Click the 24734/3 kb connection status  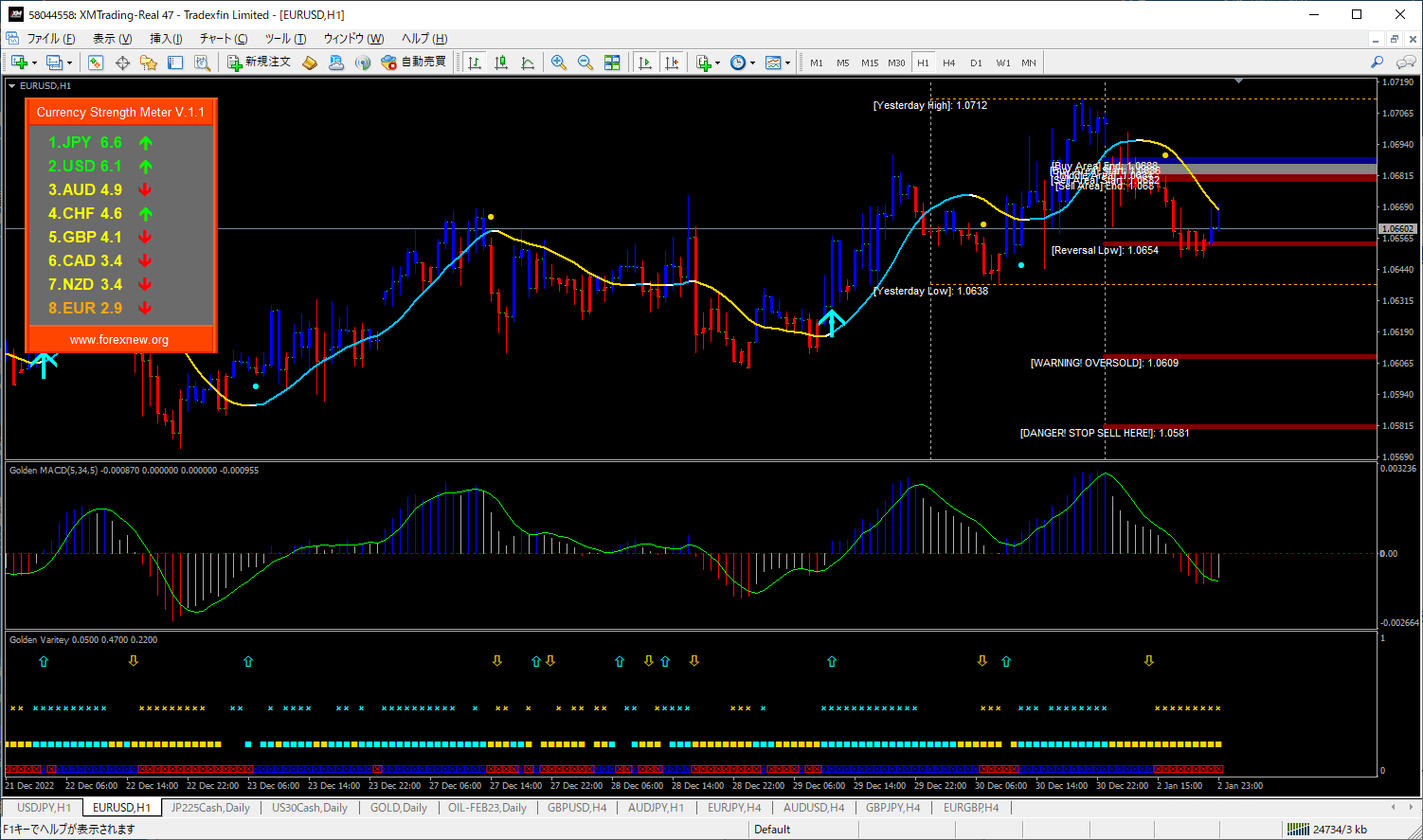(x=1340, y=830)
